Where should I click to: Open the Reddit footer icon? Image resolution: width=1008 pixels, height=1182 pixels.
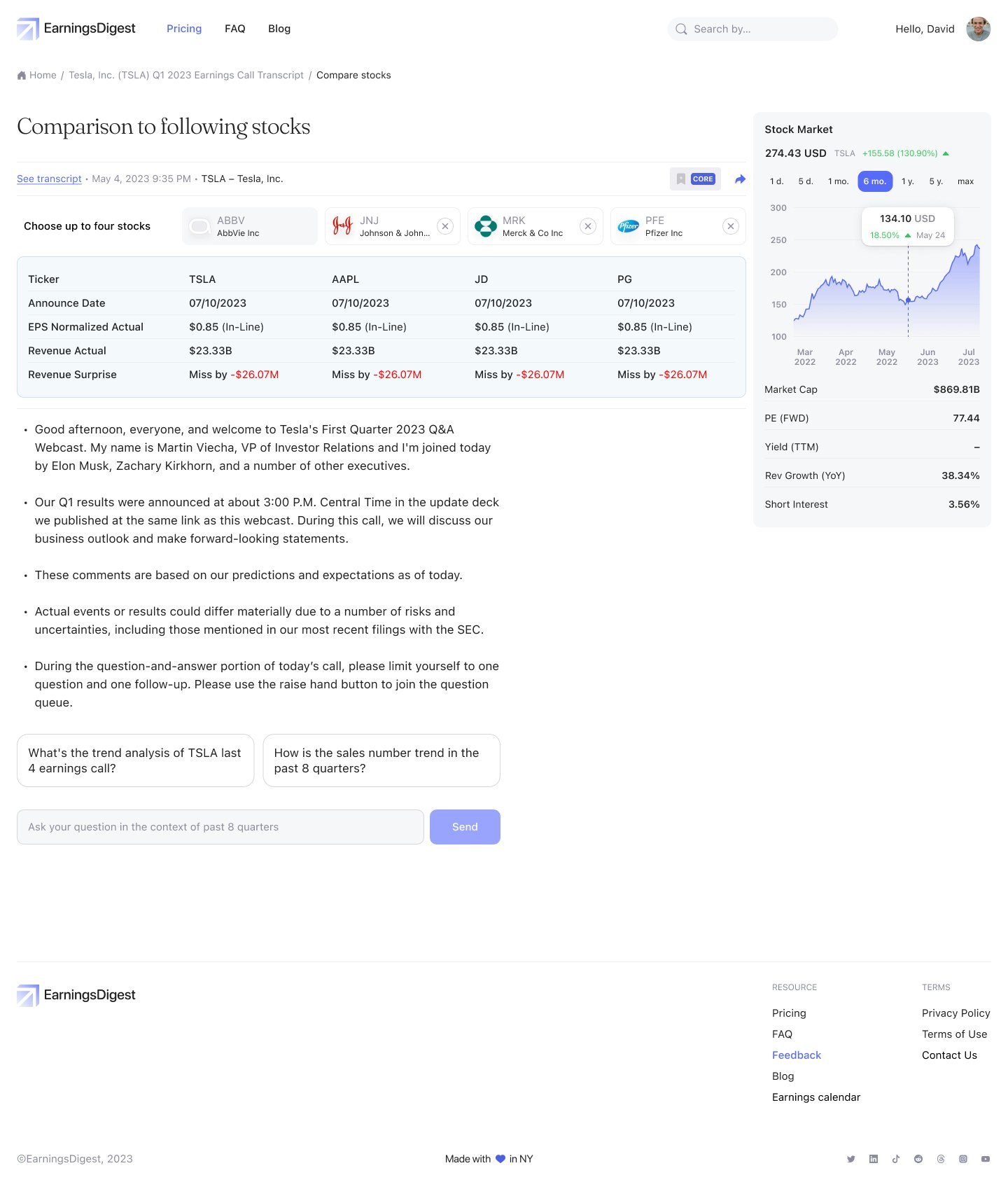tap(918, 1159)
